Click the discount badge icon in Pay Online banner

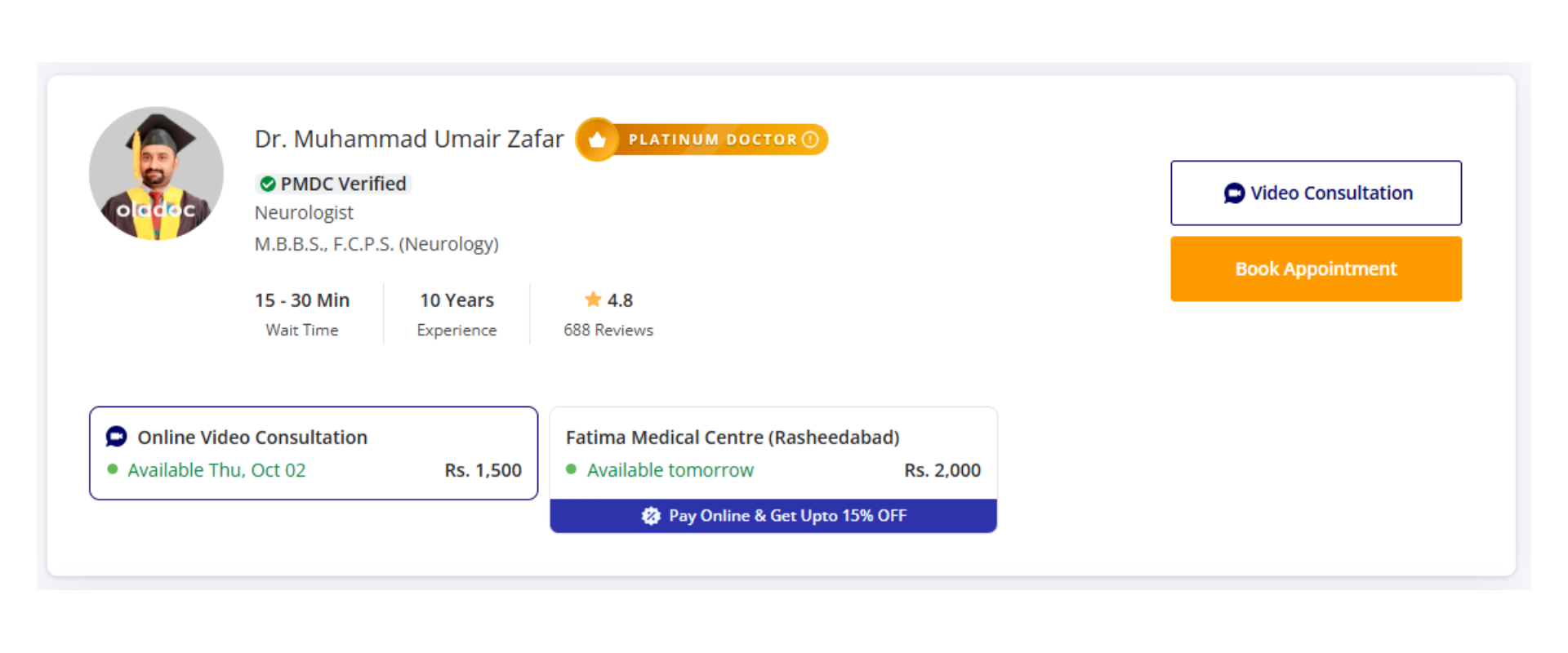(x=651, y=516)
